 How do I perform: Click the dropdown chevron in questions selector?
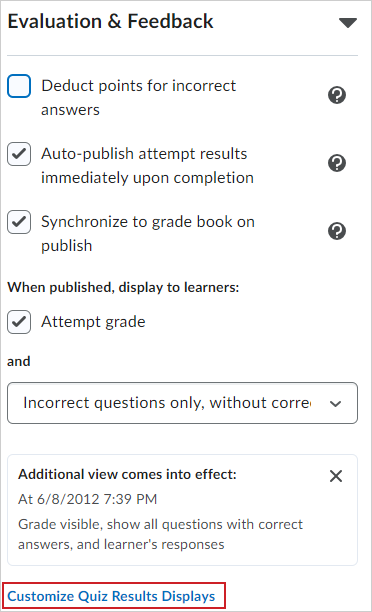tap(335, 404)
